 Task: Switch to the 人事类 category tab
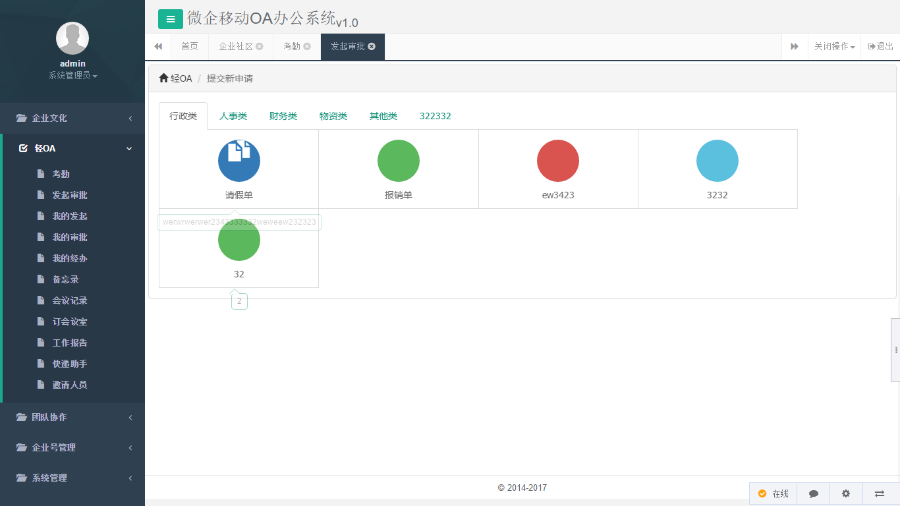[233, 116]
